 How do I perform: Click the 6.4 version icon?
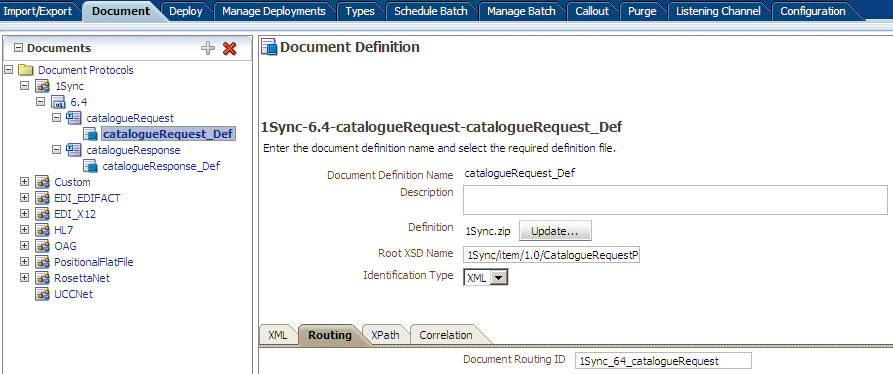(59, 102)
